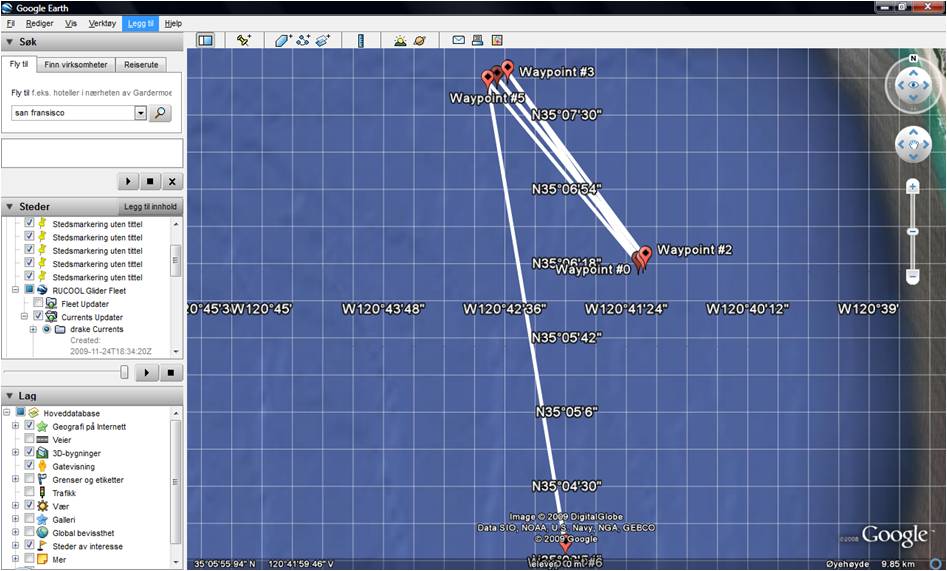This screenshot has width=947, height=571.
Task: Collapse the RUCOOL Glider Fleet tree node
Action: point(16,290)
